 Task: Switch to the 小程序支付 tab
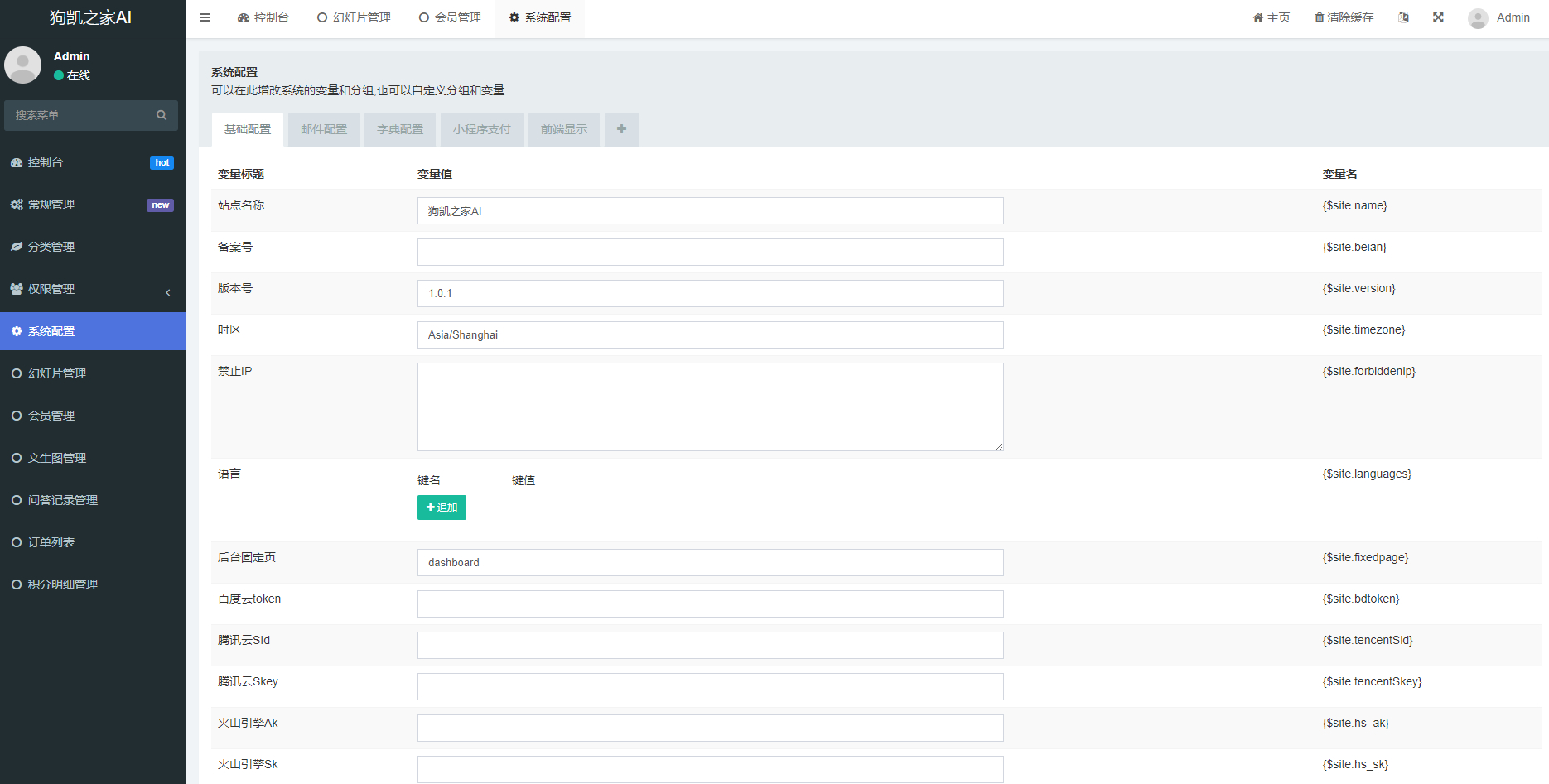click(x=482, y=129)
